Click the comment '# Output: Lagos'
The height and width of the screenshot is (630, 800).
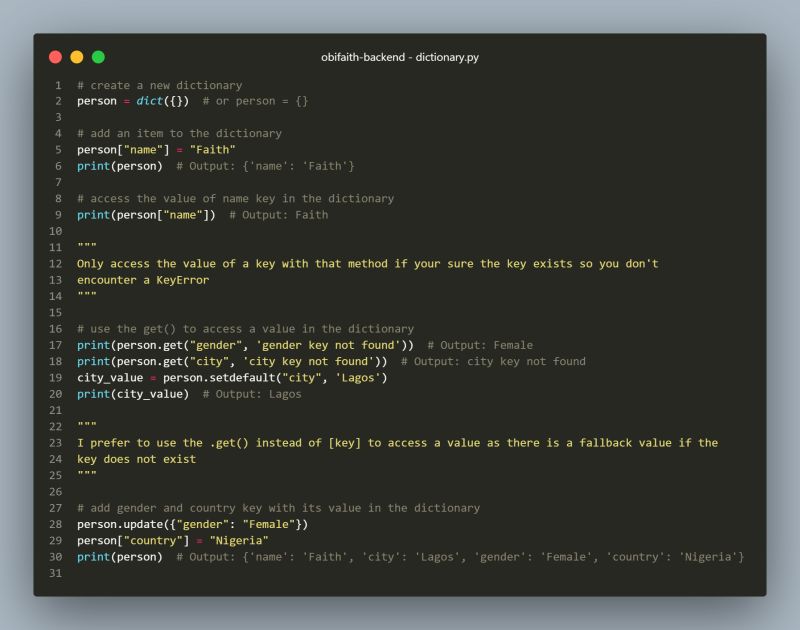(x=252, y=394)
